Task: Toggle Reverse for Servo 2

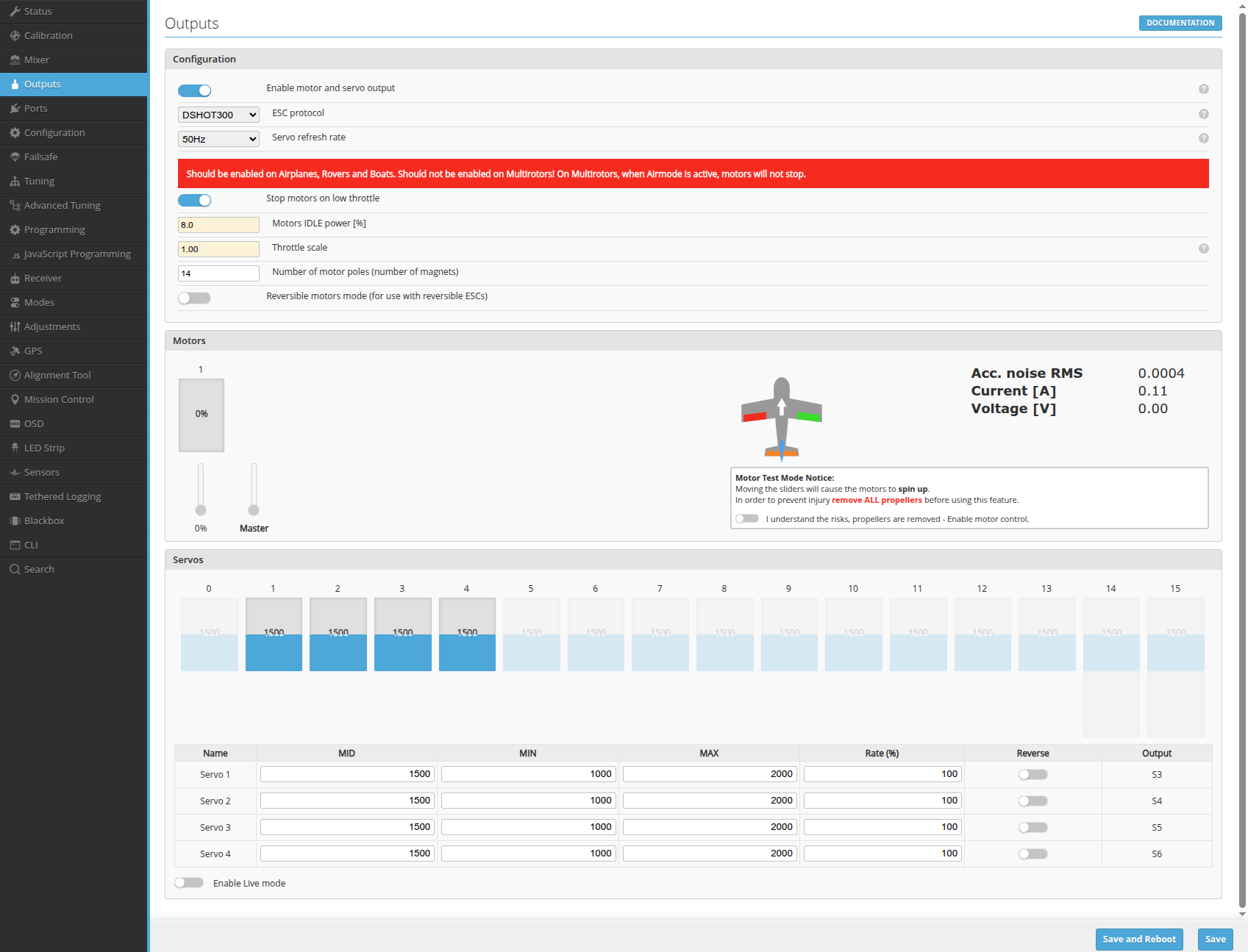Action: pyautogui.click(x=1033, y=801)
